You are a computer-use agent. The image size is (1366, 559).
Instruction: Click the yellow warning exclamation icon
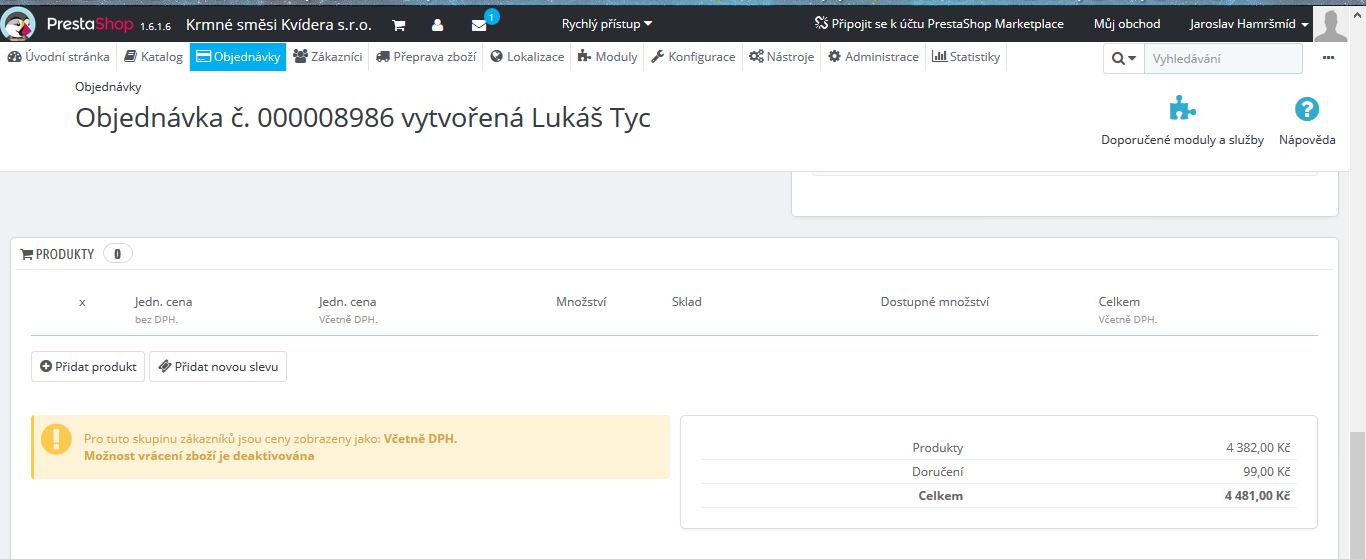click(x=56, y=438)
